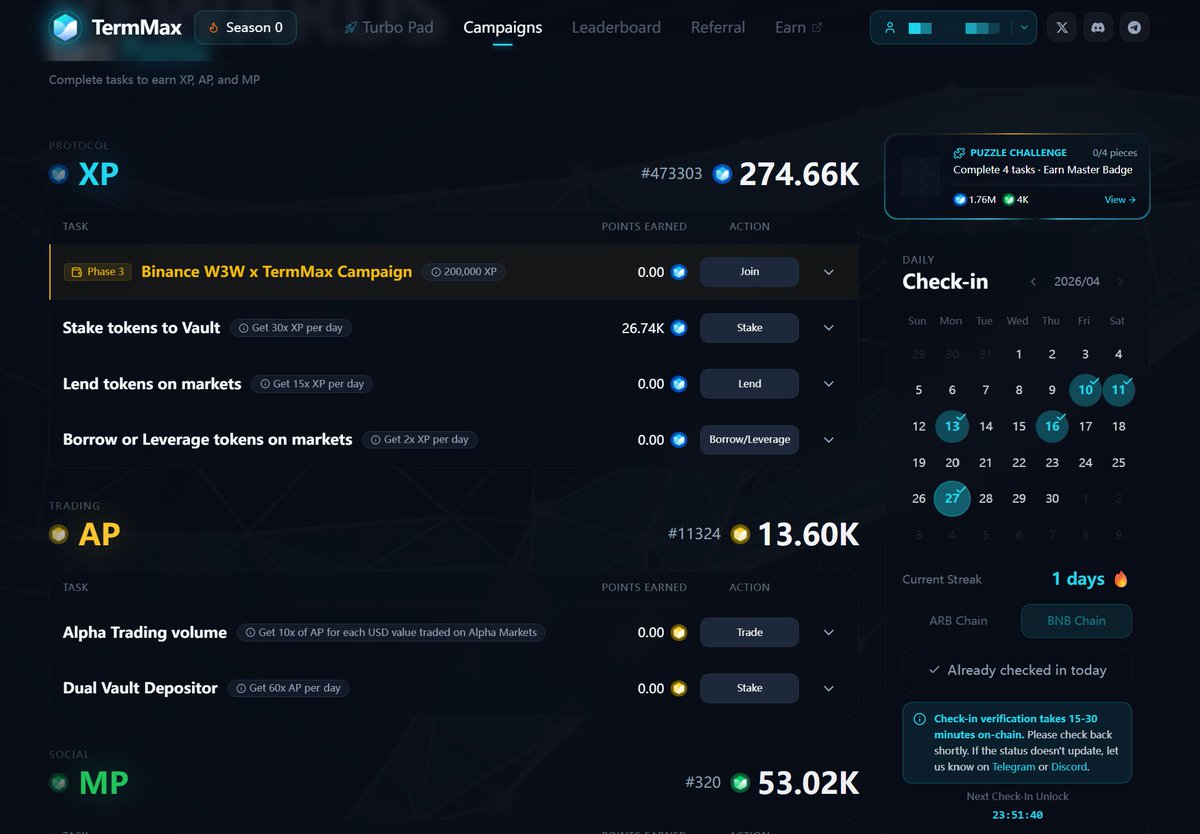The image size is (1200, 834).
Task: Click the flame icon beside current streak
Action: 1121,579
